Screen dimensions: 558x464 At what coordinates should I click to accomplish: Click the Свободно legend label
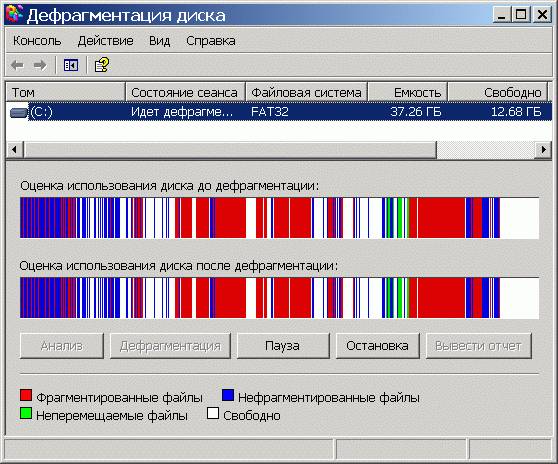click(252, 416)
